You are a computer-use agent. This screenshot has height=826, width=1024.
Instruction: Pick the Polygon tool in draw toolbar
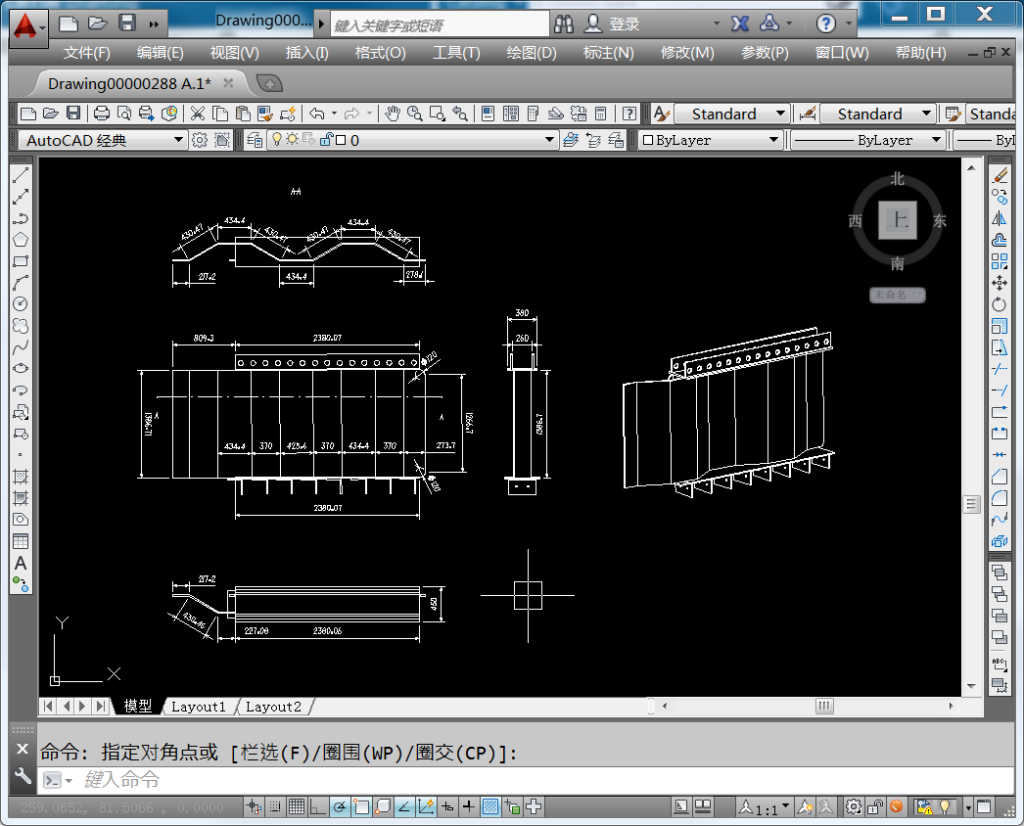pos(20,240)
